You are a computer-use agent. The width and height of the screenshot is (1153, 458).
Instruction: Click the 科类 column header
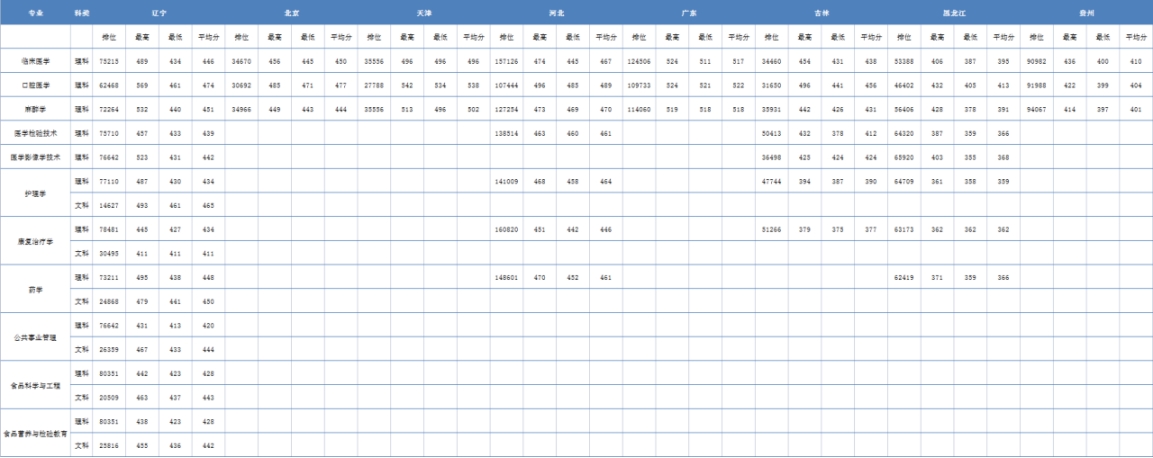click(82, 13)
